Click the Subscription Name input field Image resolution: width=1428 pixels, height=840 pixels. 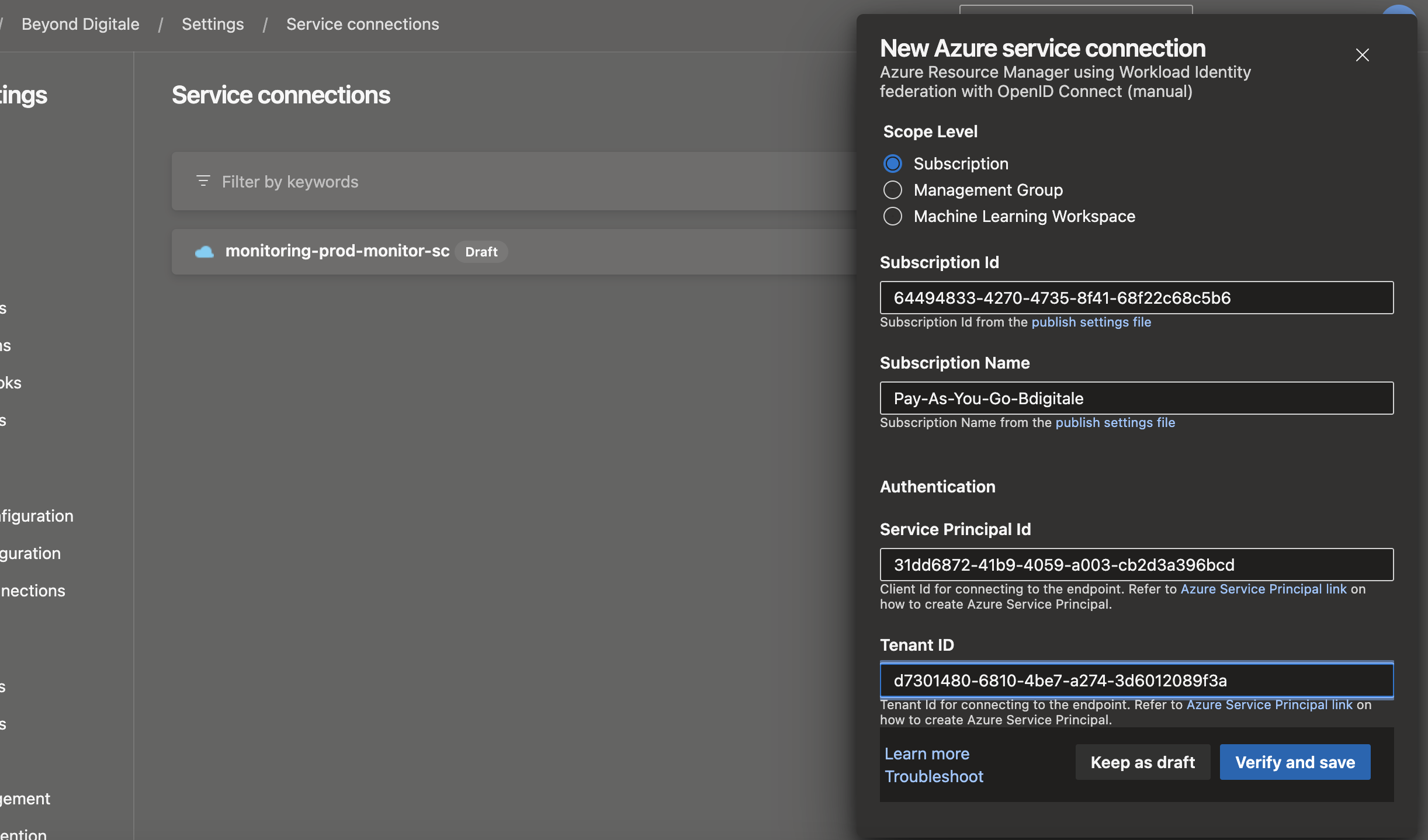click(x=1136, y=398)
